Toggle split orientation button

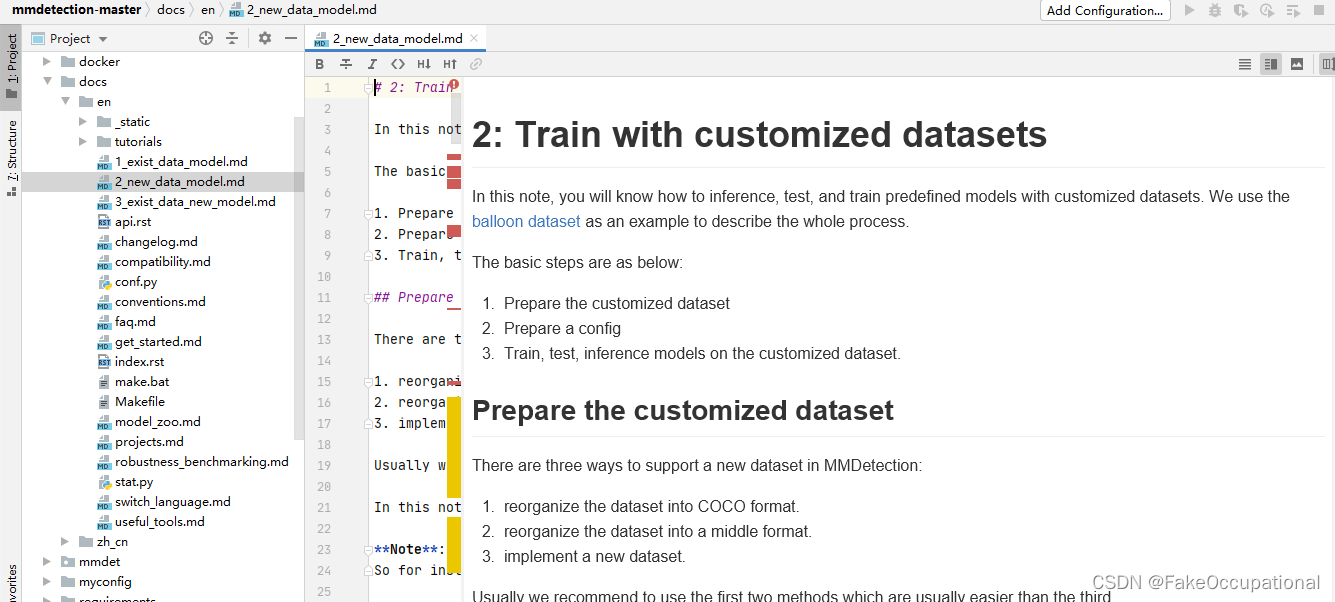1327,64
